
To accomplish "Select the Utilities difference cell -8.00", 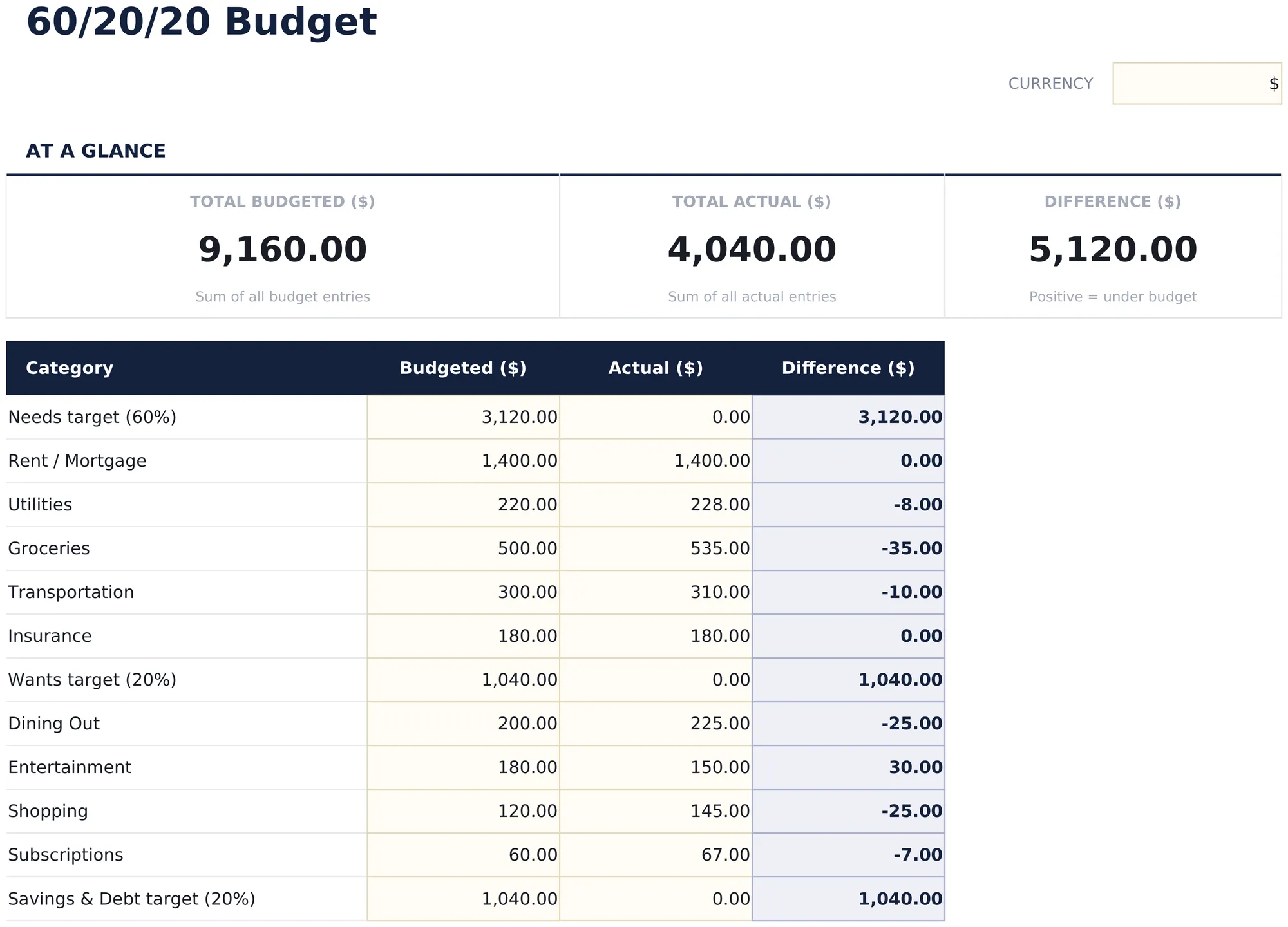I will pos(848,505).
